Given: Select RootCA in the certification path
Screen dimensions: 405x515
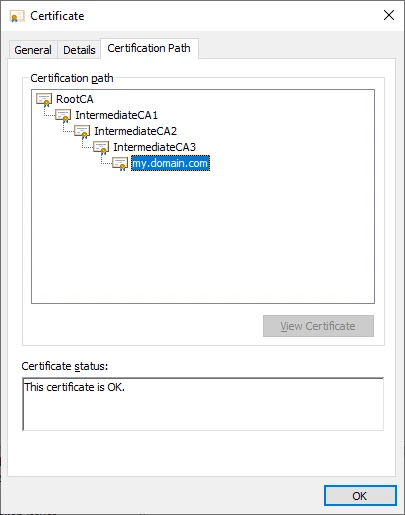Looking at the screenshot, I should [x=75, y=99].
